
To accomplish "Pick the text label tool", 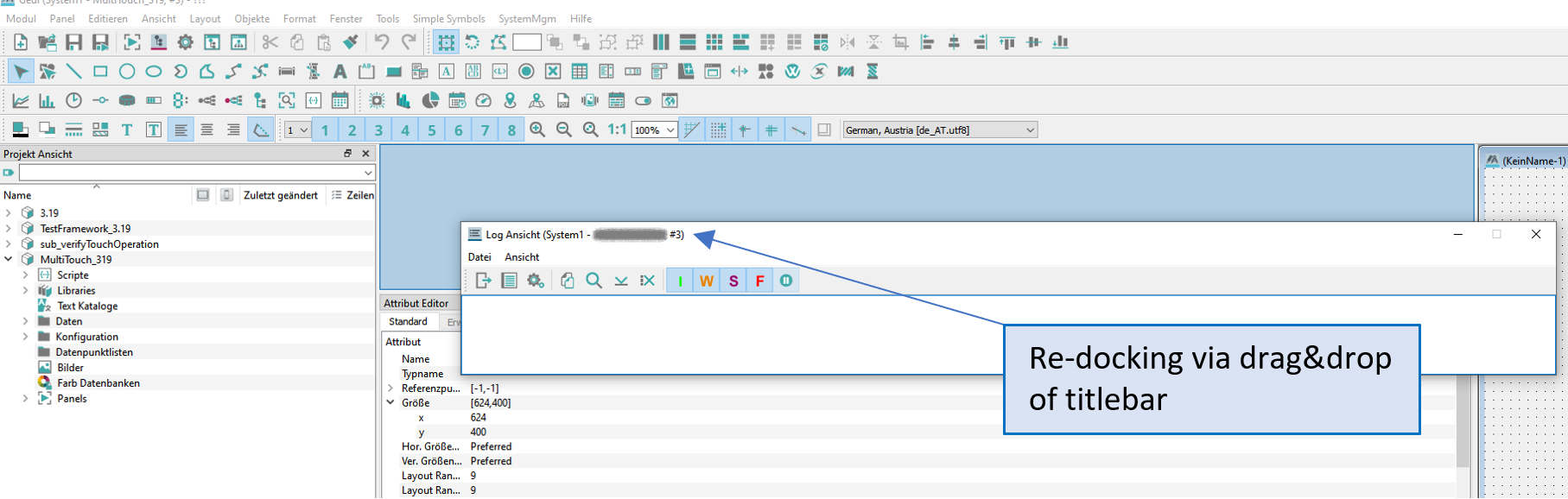I will pos(340,72).
